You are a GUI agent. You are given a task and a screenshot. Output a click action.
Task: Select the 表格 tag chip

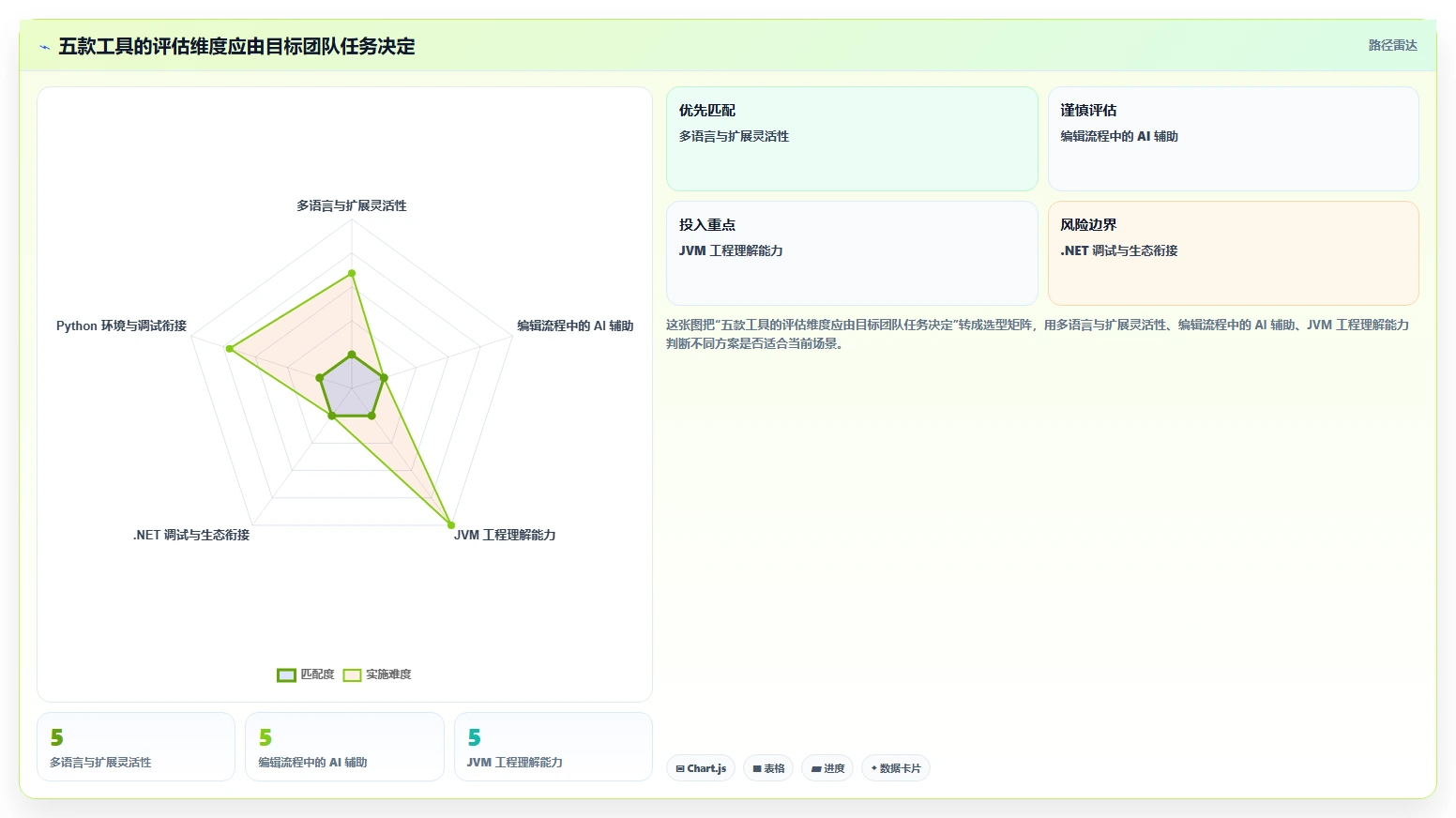[x=768, y=768]
